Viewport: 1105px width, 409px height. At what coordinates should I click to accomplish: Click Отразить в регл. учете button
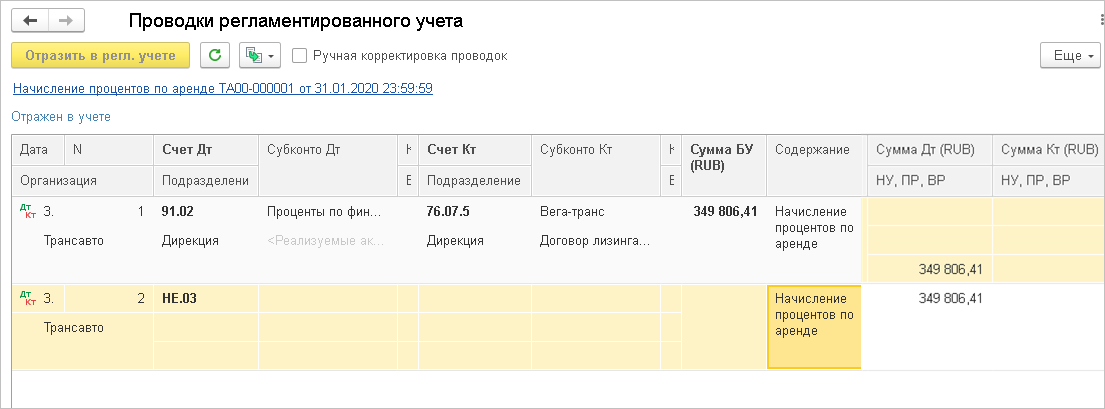click(101, 56)
